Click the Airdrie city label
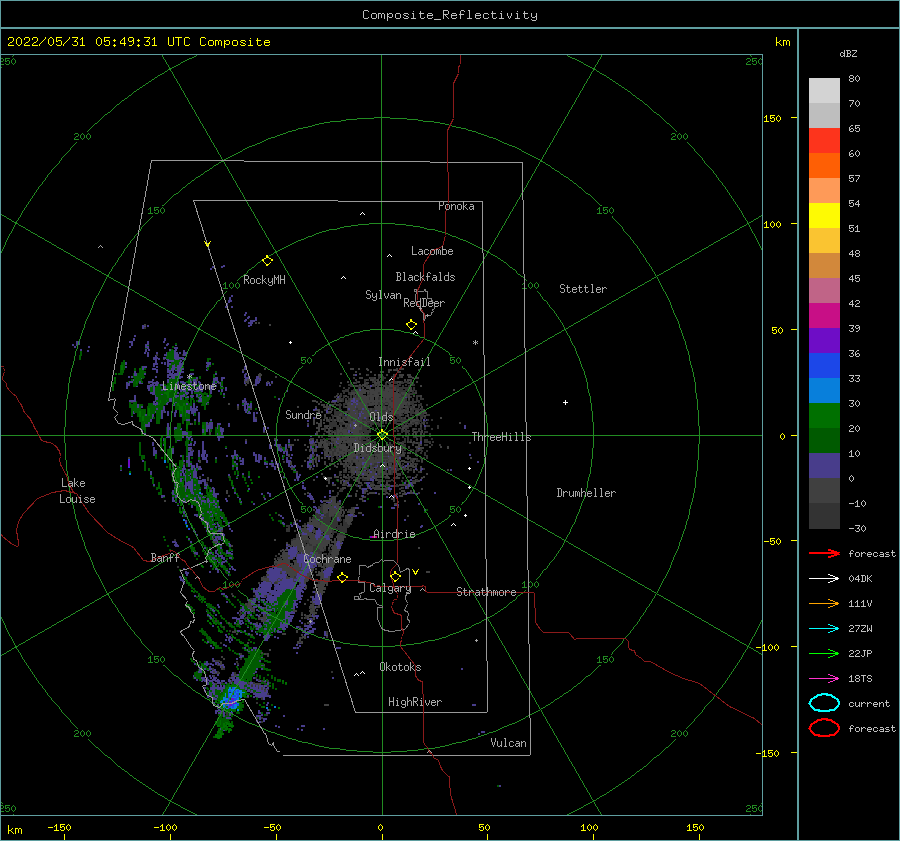The height and width of the screenshot is (841, 900). (x=394, y=534)
